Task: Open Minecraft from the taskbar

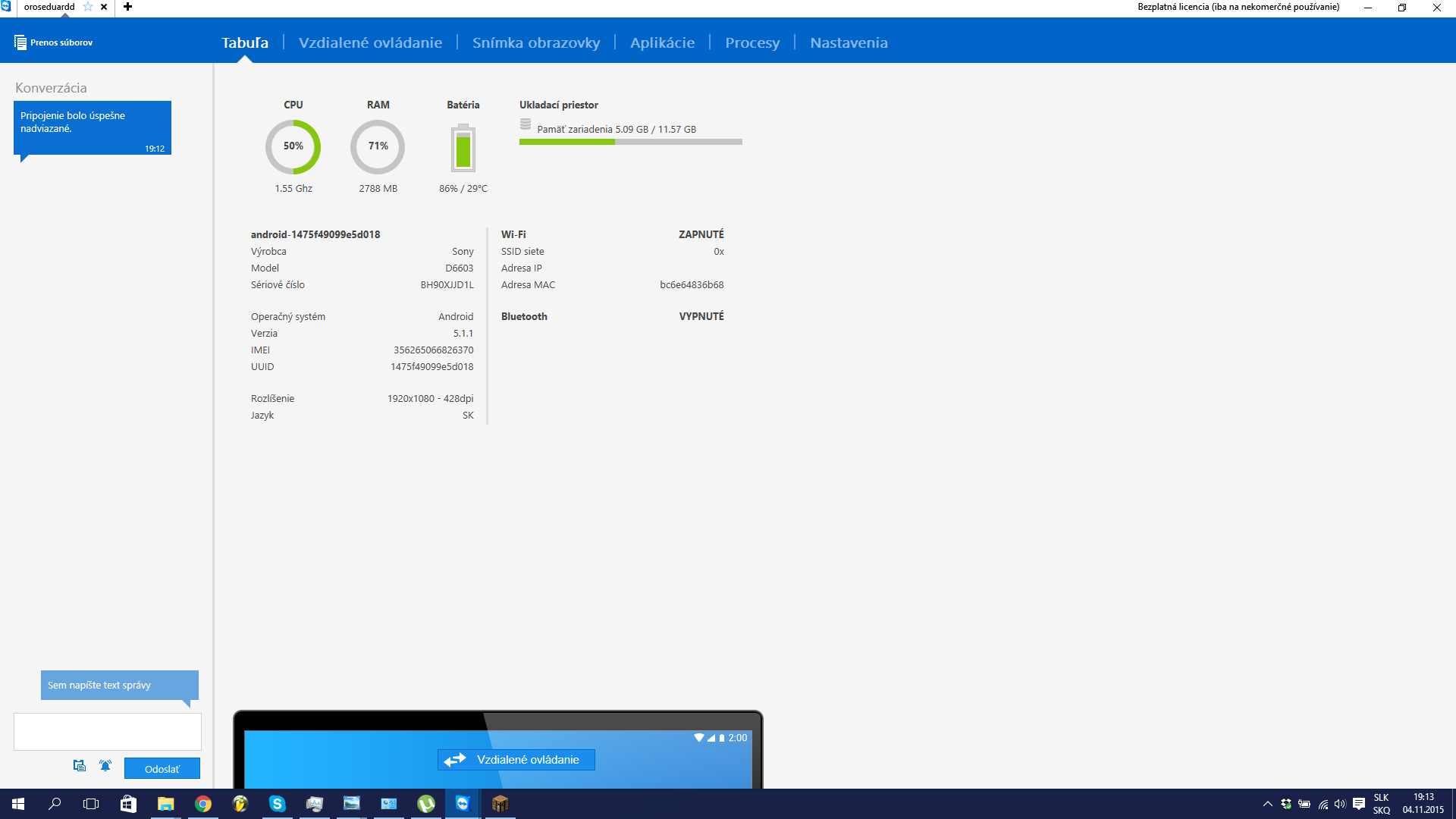Action: tap(500, 804)
